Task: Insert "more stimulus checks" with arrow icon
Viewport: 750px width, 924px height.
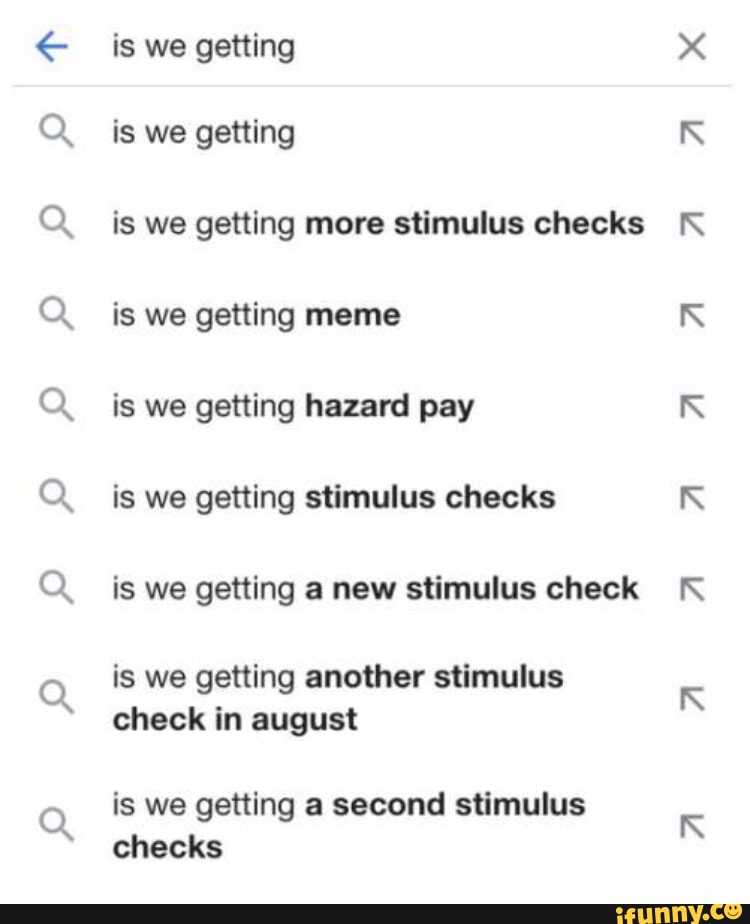Action: coord(691,225)
